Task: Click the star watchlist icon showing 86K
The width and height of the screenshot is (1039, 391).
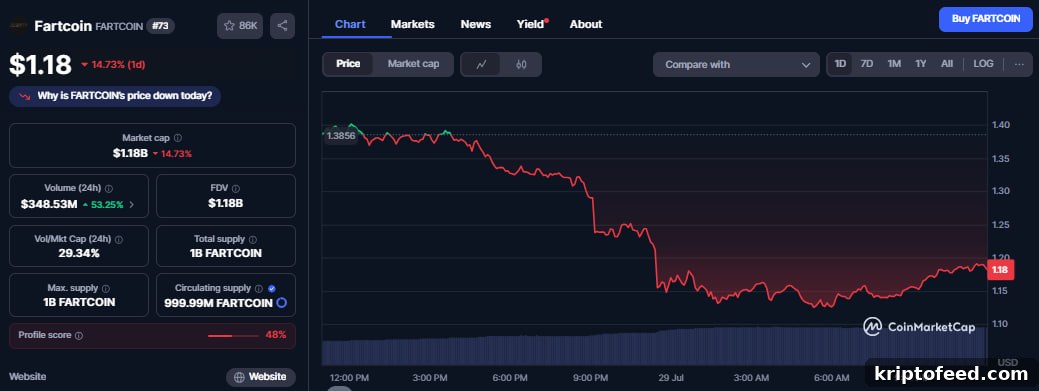Action: click(240, 26)
